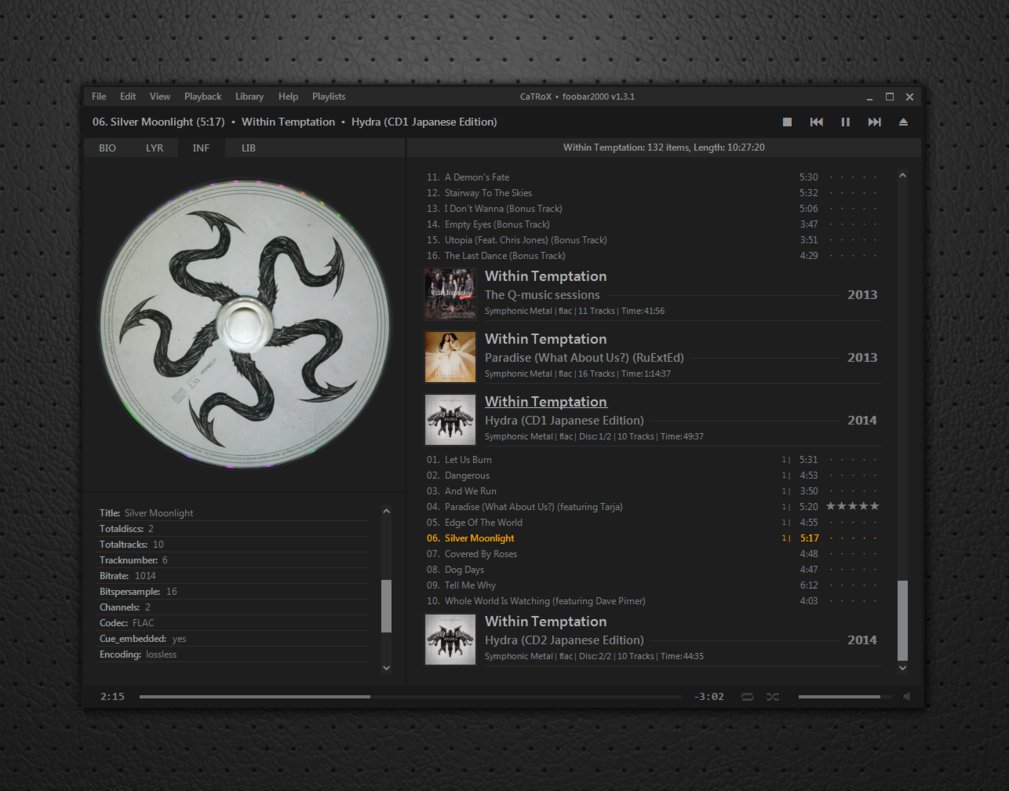
Task: Click the underlined Within Temptation Hydra CD1 header
Action: pyautogui.click(x=545, y=402)
